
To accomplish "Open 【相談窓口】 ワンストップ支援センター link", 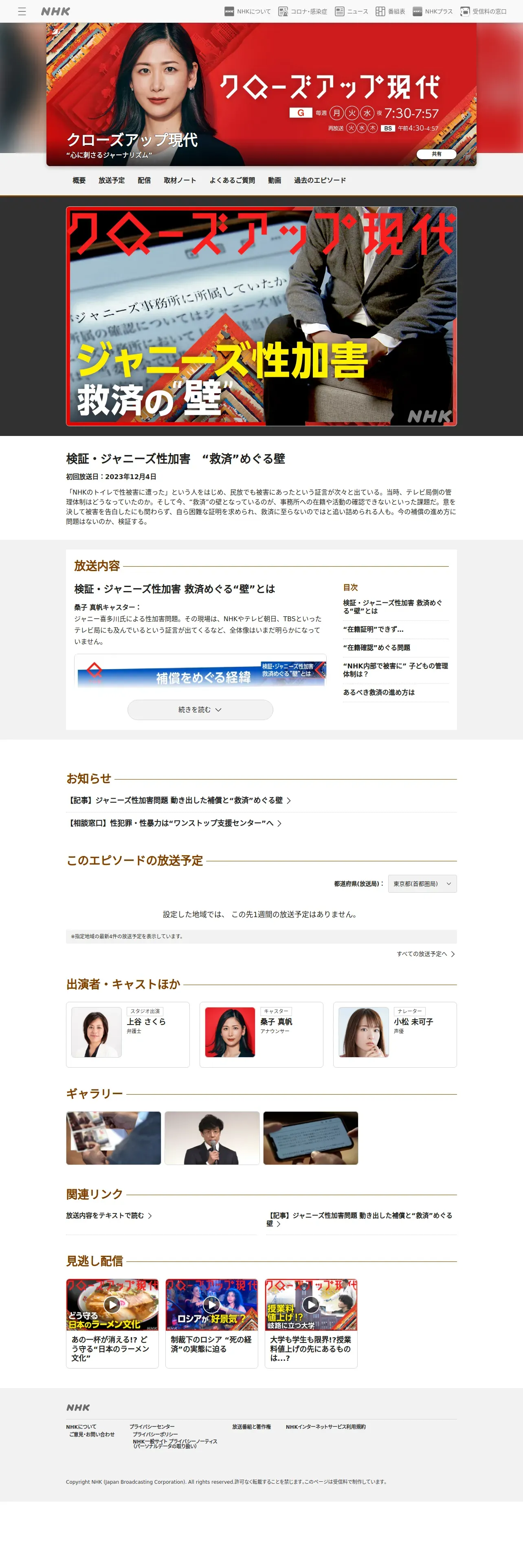I will [x=174, y=823].
